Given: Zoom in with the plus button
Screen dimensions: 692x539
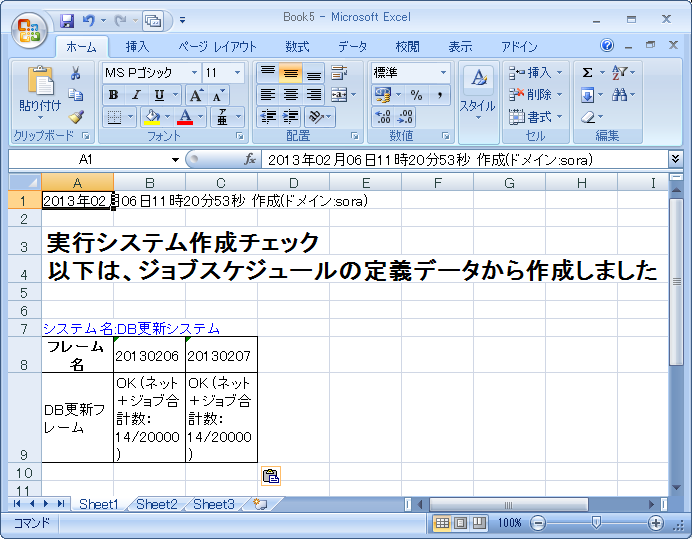Looking at the screenshot, I should 655,524.
